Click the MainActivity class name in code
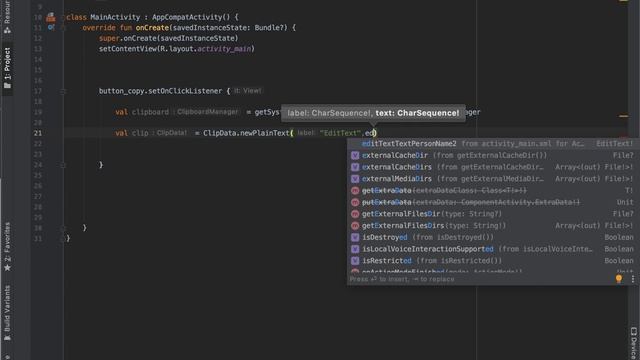Screen dimensions: 640x360 click(115, 17)
